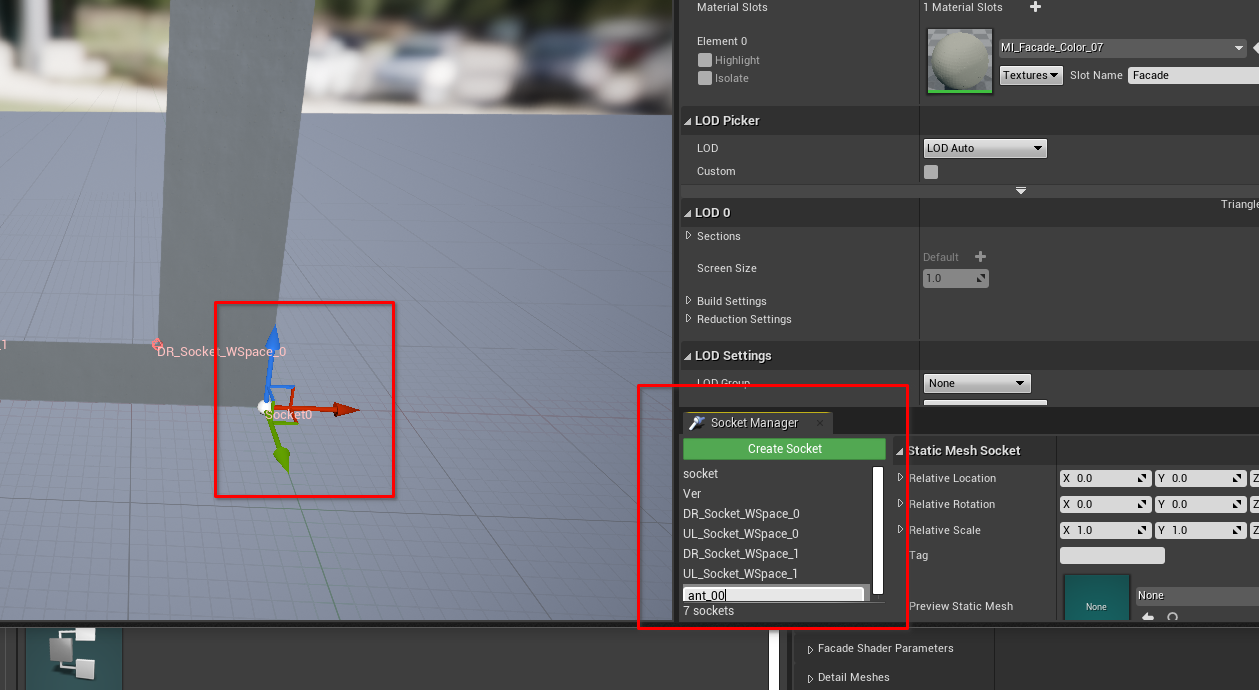Click the blueprint node icon in bottom panel
Image resolution: width=1259 pixels, height=690 pixels.
73,655
